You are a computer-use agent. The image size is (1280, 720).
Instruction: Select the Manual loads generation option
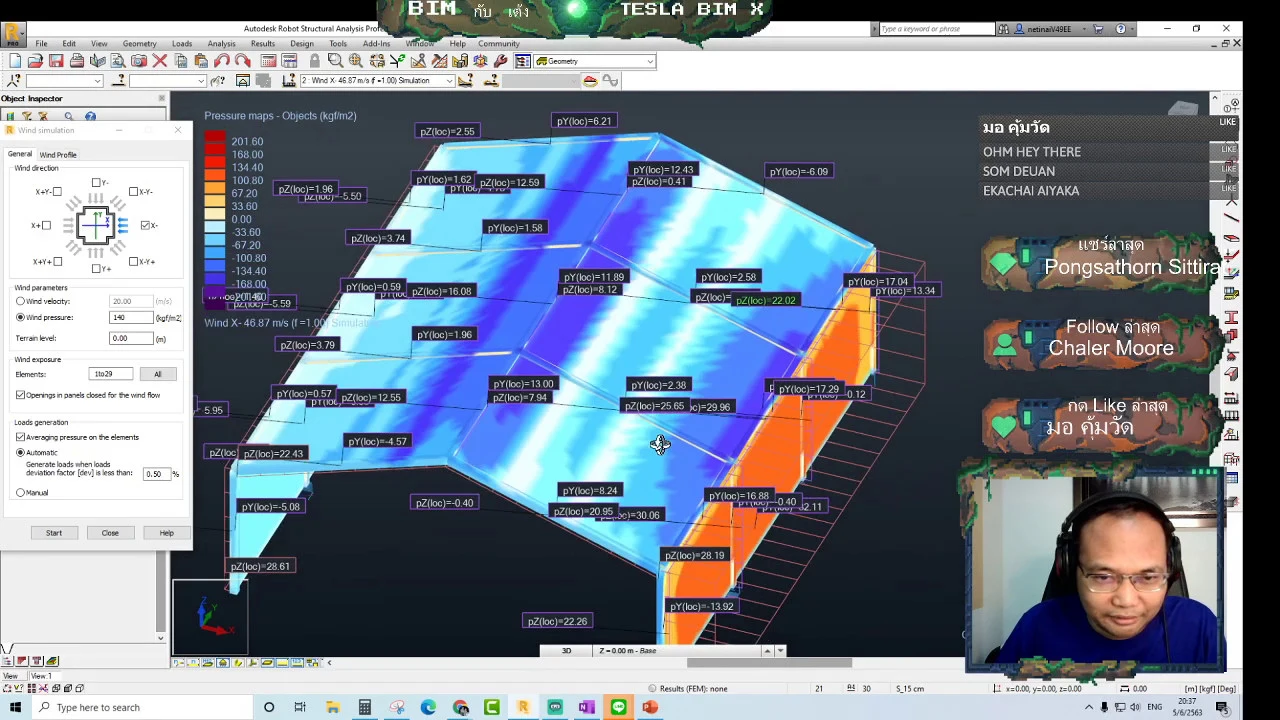[x=20, y=492]
